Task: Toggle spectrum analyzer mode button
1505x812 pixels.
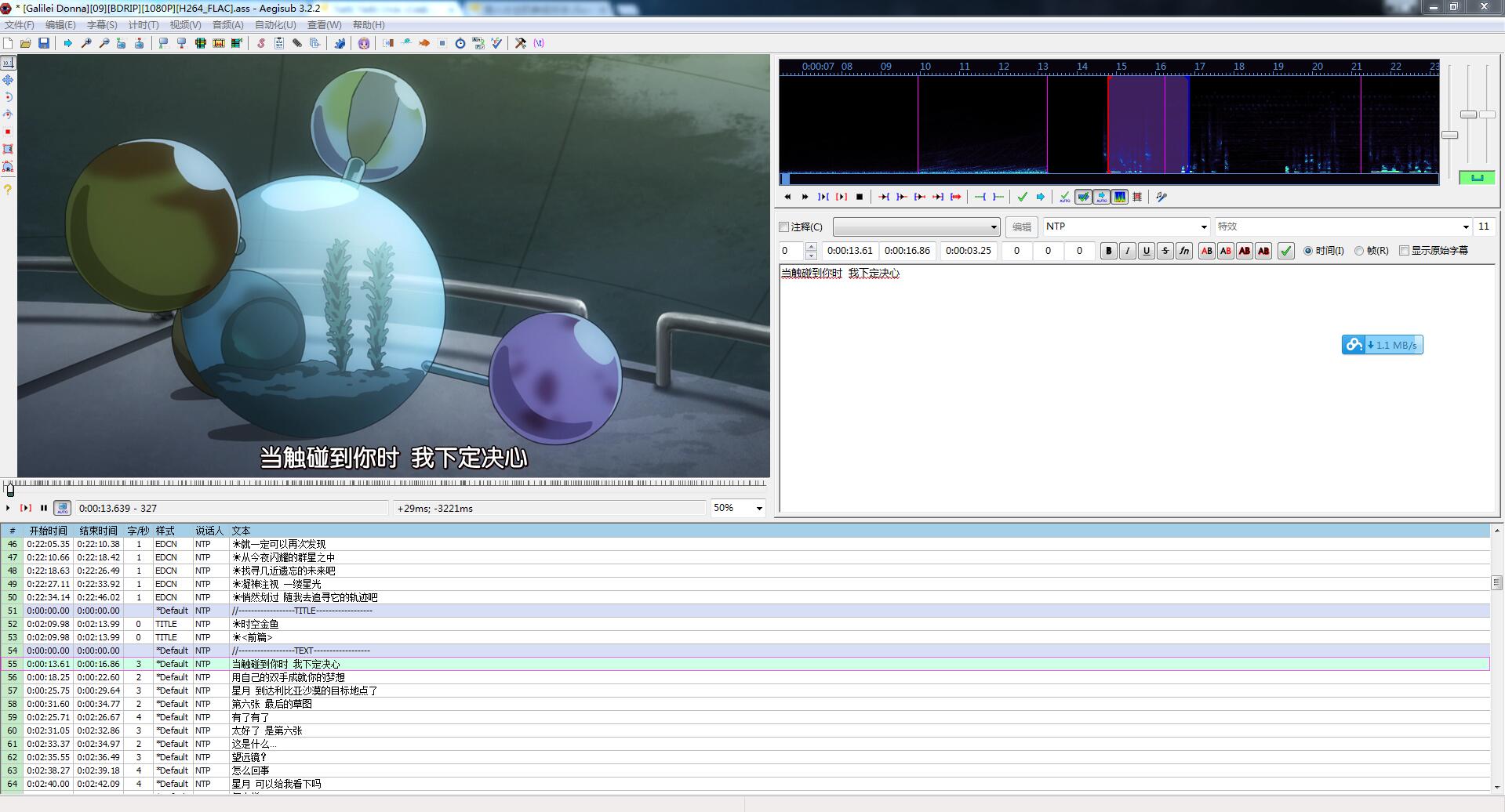Action: tap(1120, 197)
